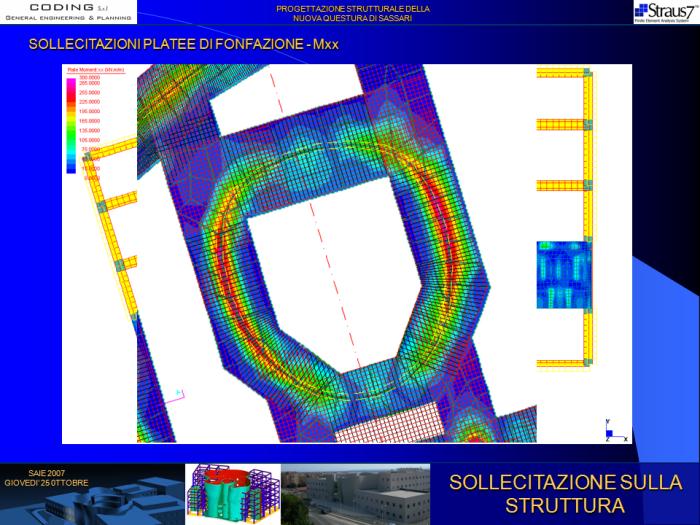Click the Straus7 logo in the corner

665,12
